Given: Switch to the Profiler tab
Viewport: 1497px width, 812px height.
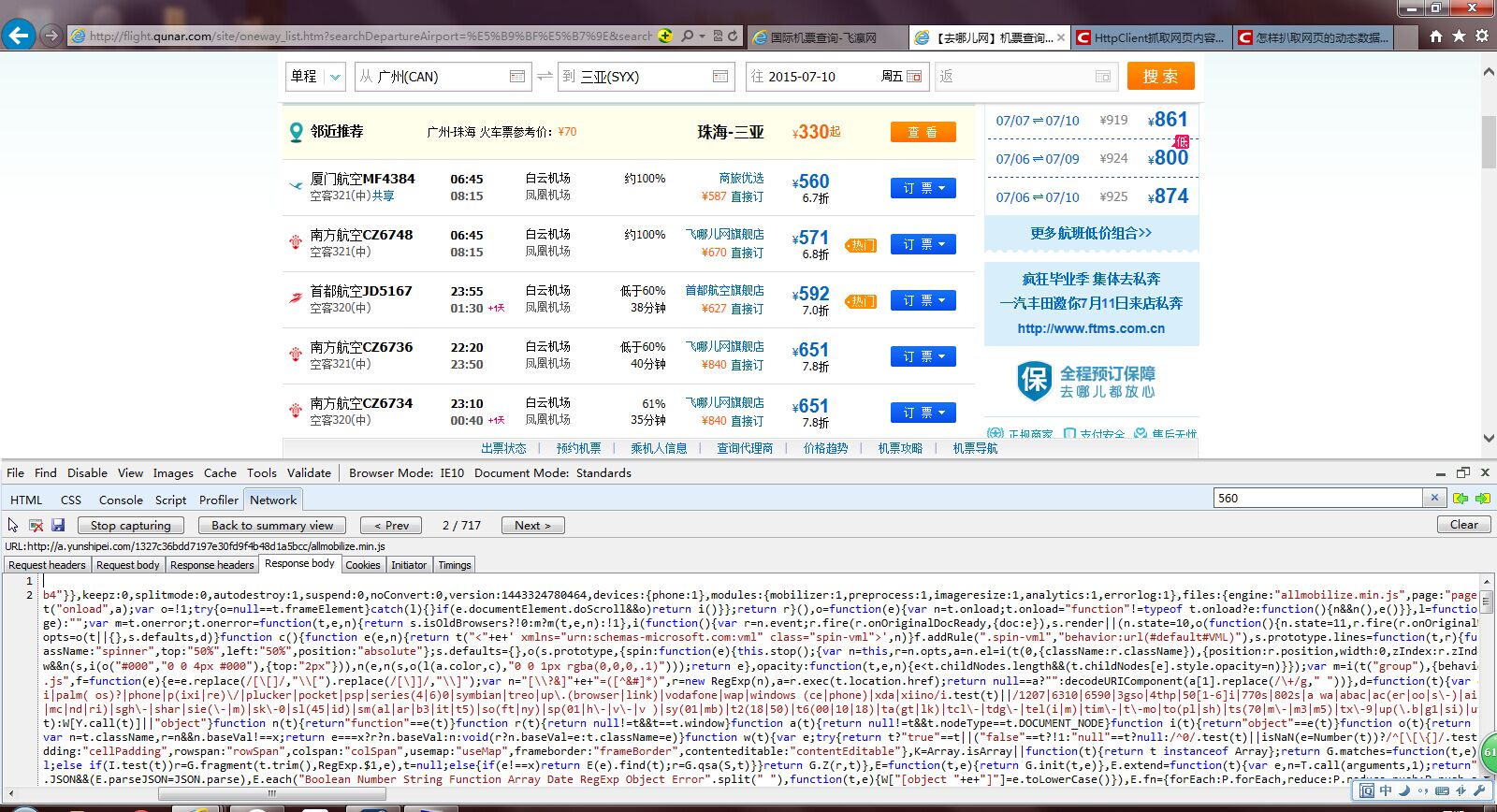Looking at the screenshot, I should 219,500.
